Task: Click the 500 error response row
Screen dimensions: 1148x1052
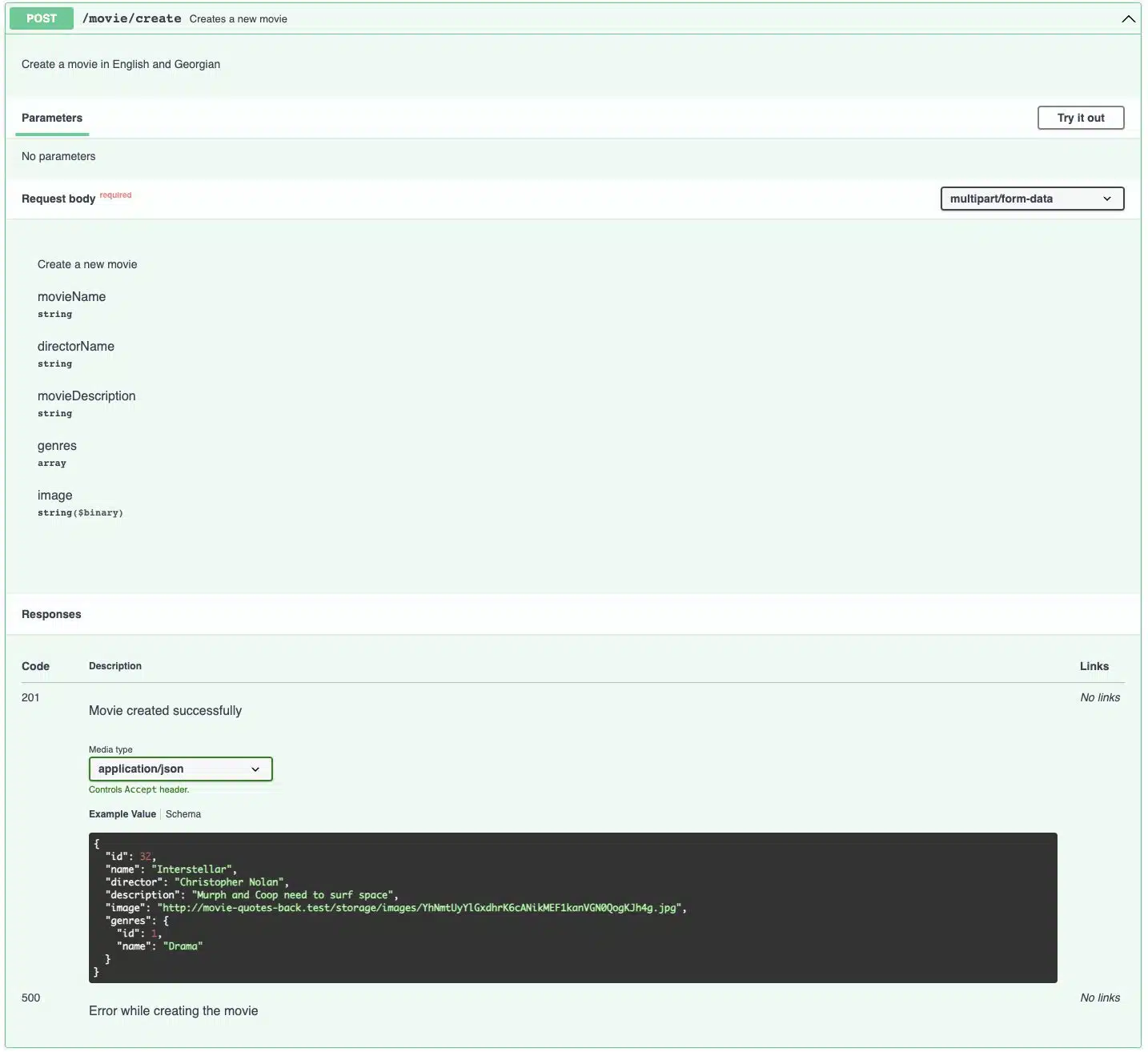Action: click(x=30, y=998)
